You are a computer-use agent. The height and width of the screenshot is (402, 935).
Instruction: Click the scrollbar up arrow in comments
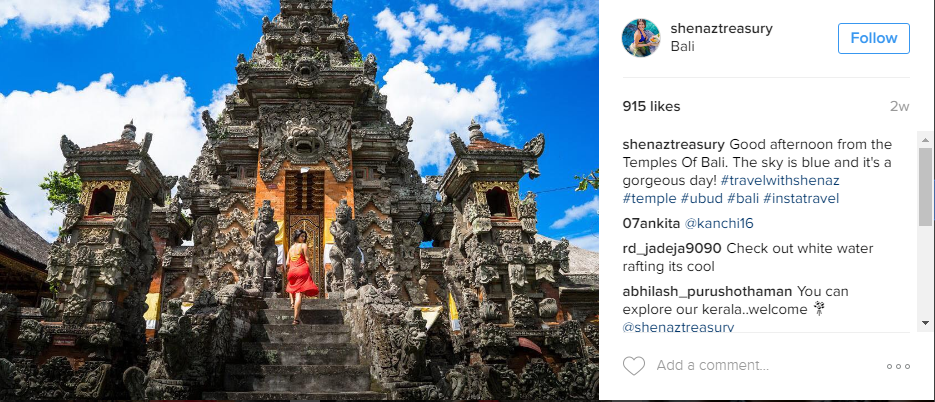click(925, 140)
